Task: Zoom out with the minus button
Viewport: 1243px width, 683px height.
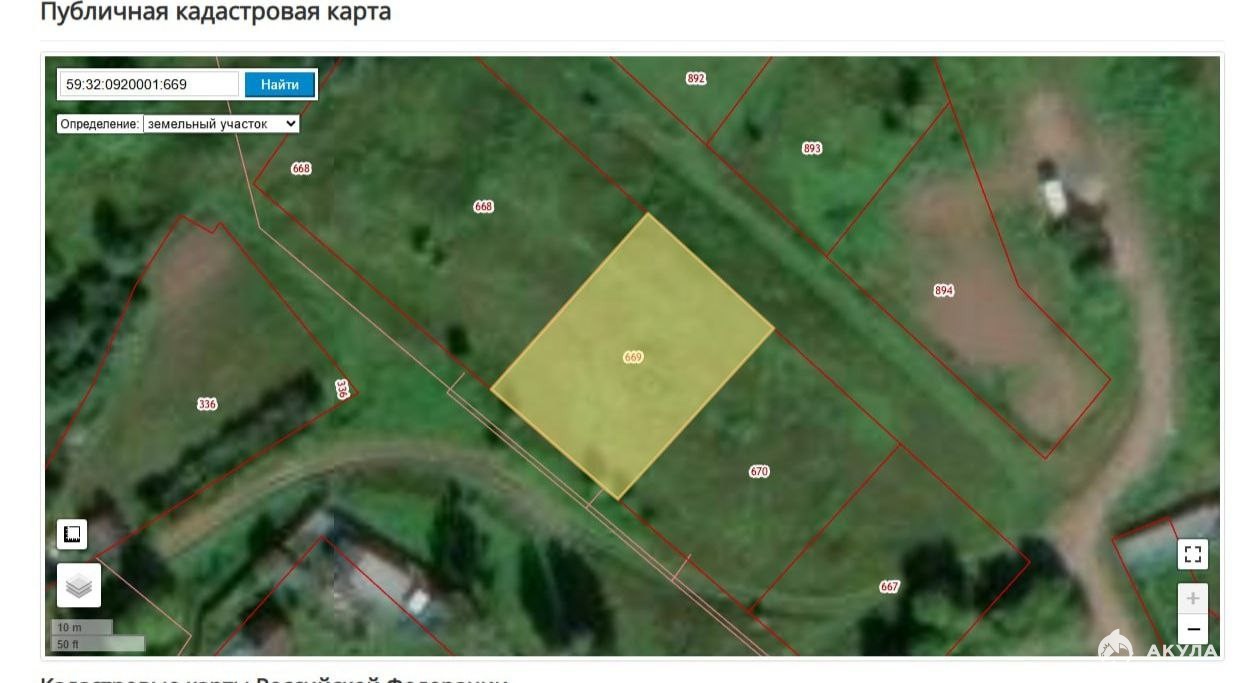Action: click(x=1192, y=629)
